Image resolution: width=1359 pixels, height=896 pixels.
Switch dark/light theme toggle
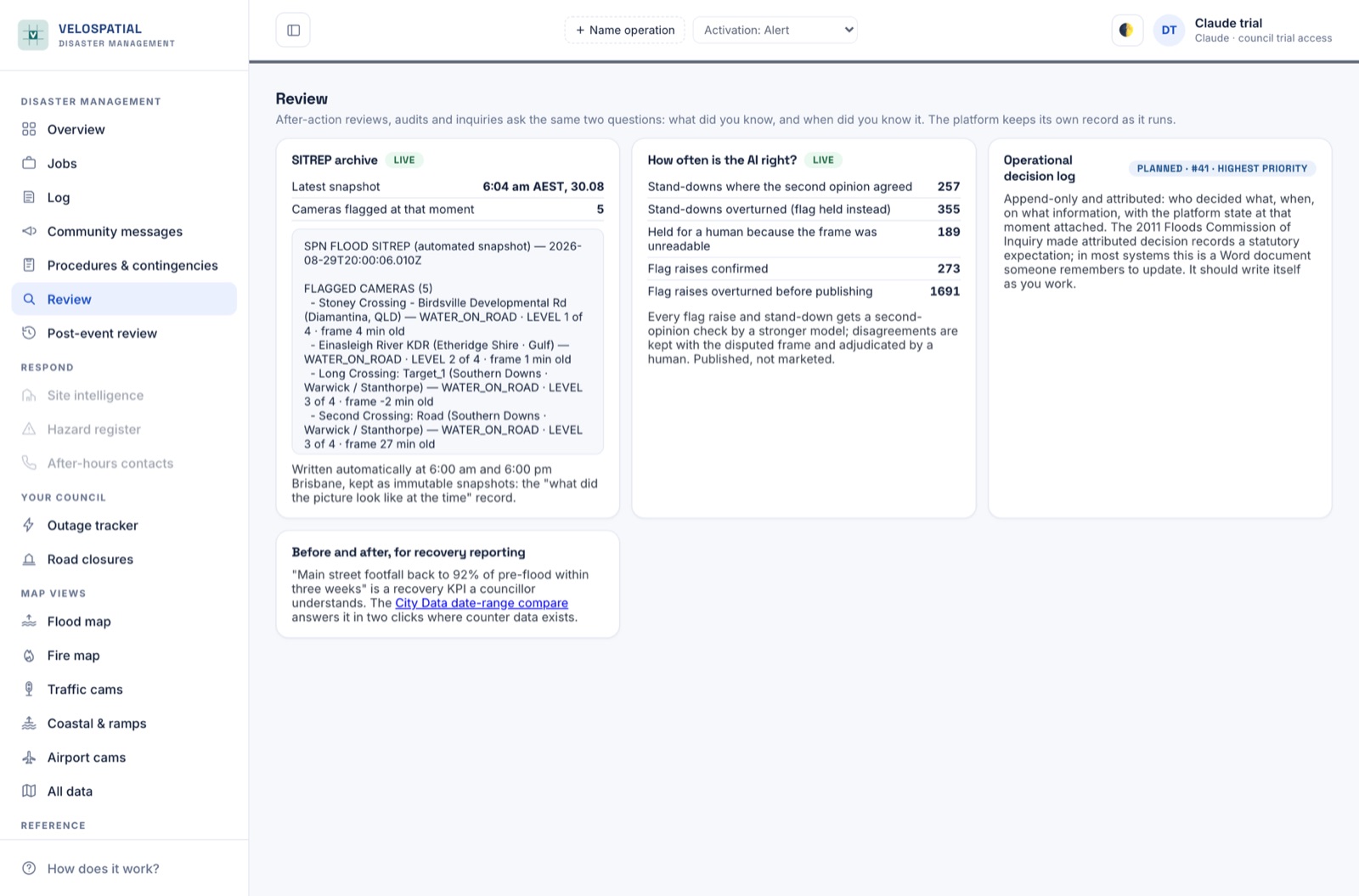(1126, 31)
